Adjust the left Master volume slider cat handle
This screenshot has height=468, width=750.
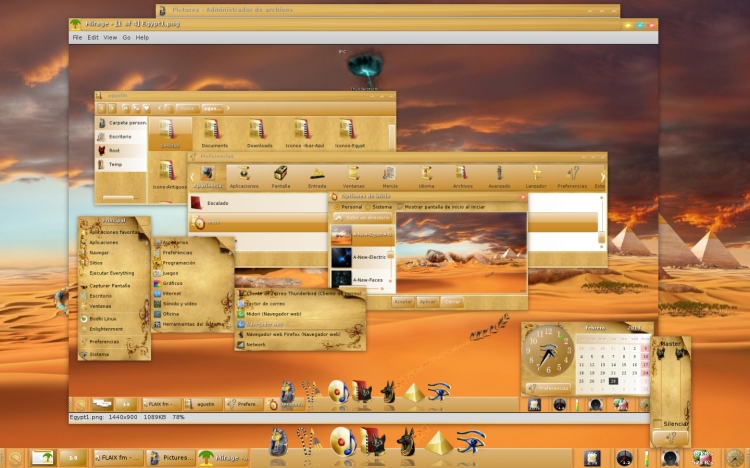661,353
